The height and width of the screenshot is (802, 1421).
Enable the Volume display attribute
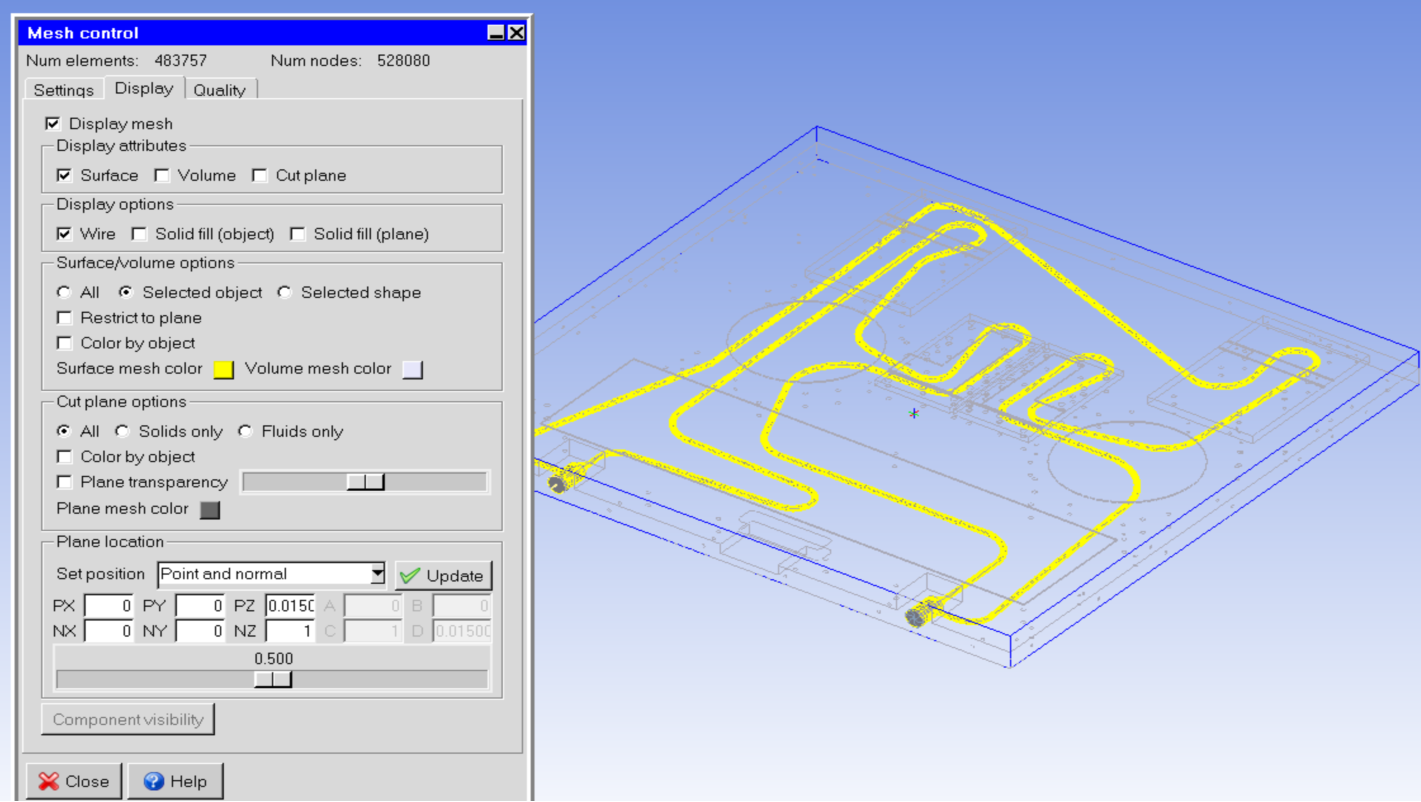tap(162, 176)
